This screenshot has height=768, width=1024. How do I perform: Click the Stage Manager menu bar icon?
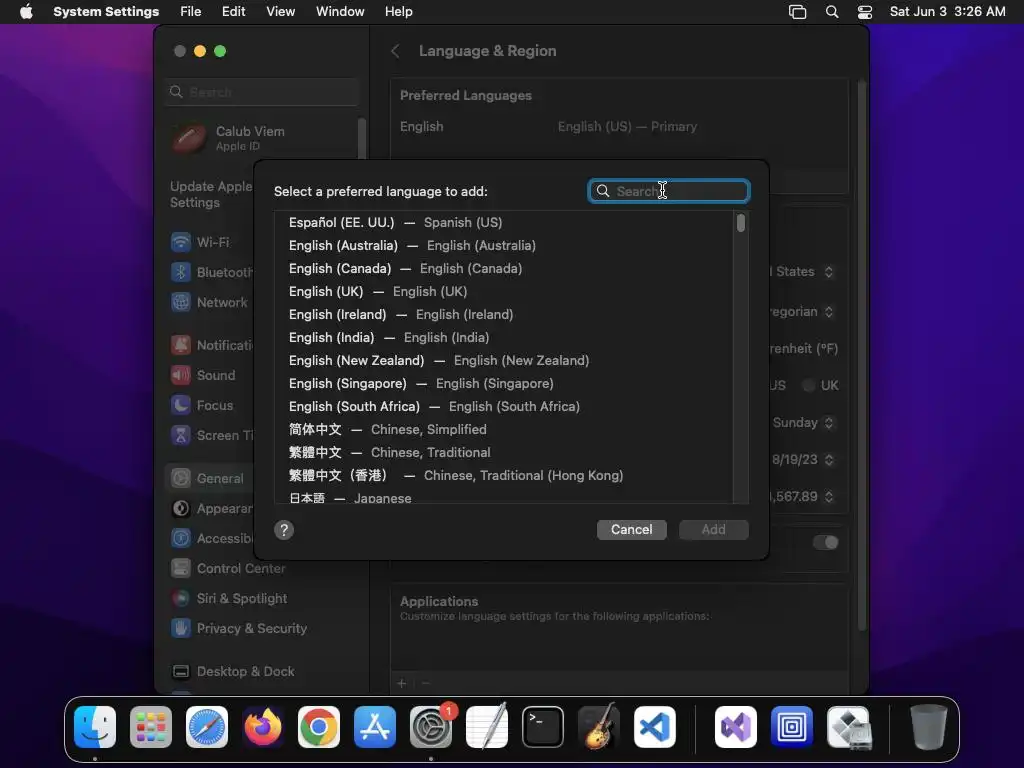coord(797,12)
